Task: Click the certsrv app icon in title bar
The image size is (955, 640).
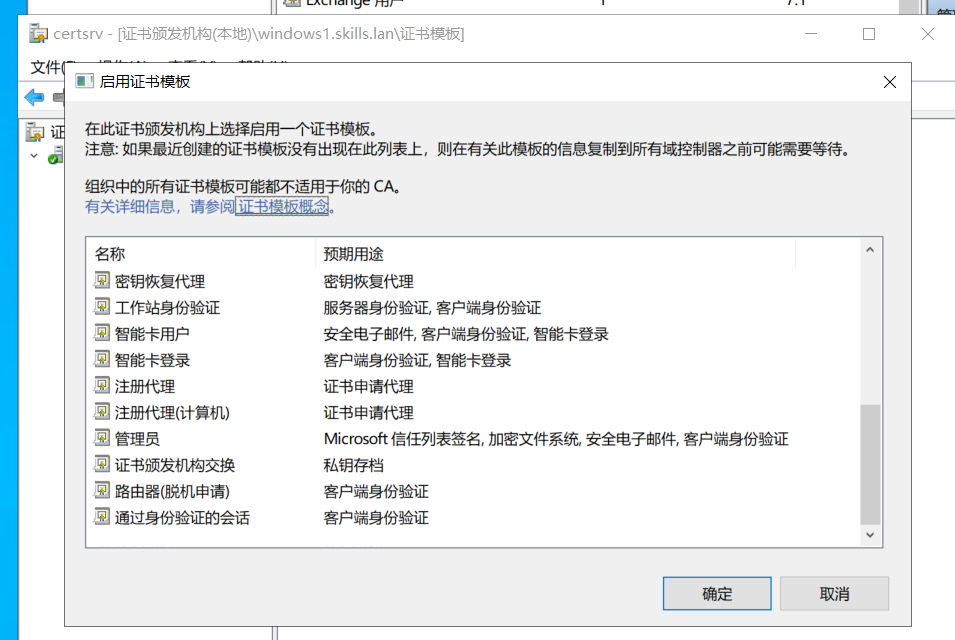Action: (39, 34)
